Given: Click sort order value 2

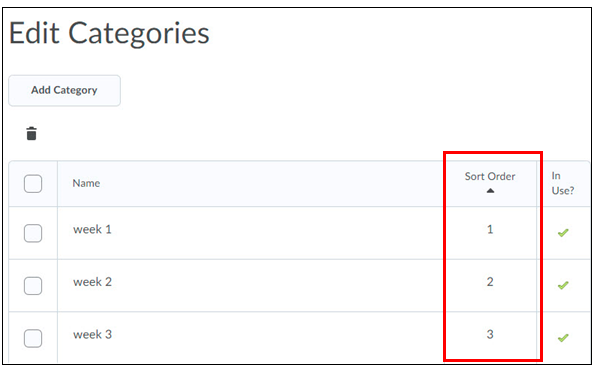Looking at the screenshot, I should point(490,282).
